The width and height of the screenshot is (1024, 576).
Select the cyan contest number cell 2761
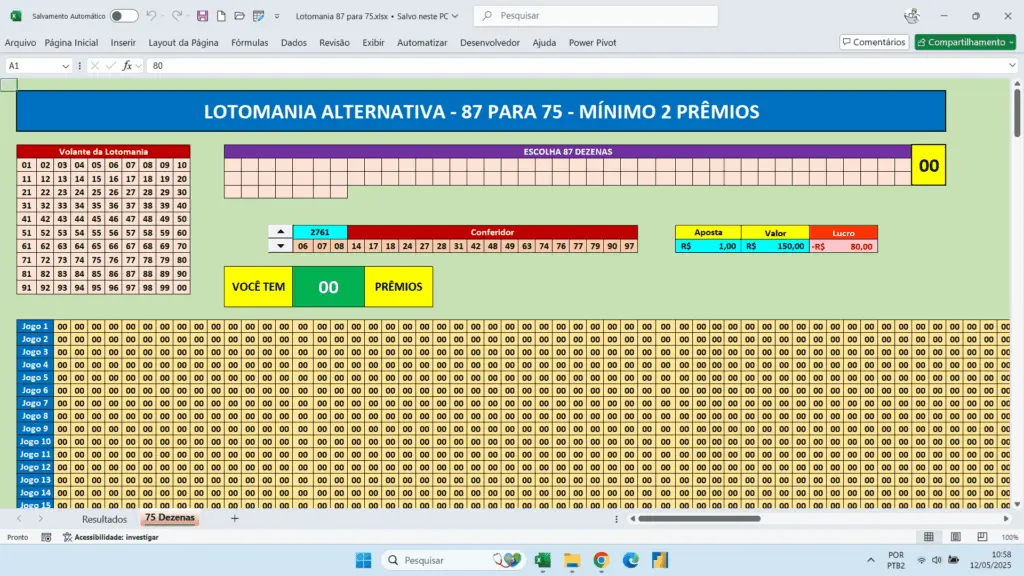(320, 232)
